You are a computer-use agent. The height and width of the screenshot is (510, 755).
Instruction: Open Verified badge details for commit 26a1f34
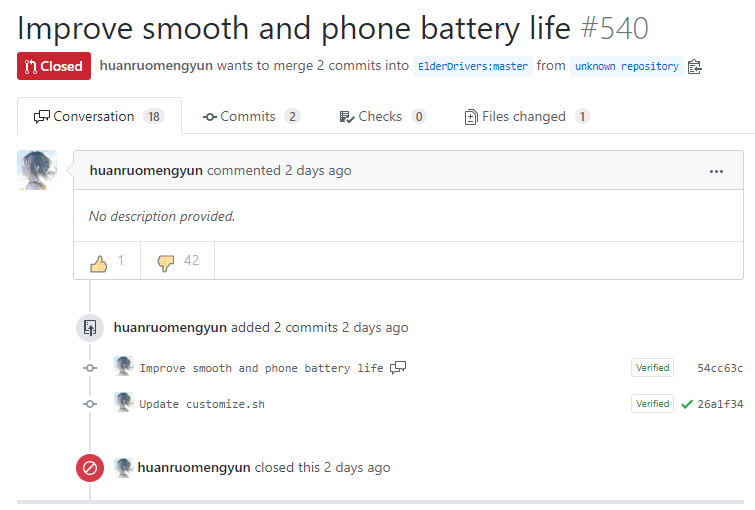point(652,404)
